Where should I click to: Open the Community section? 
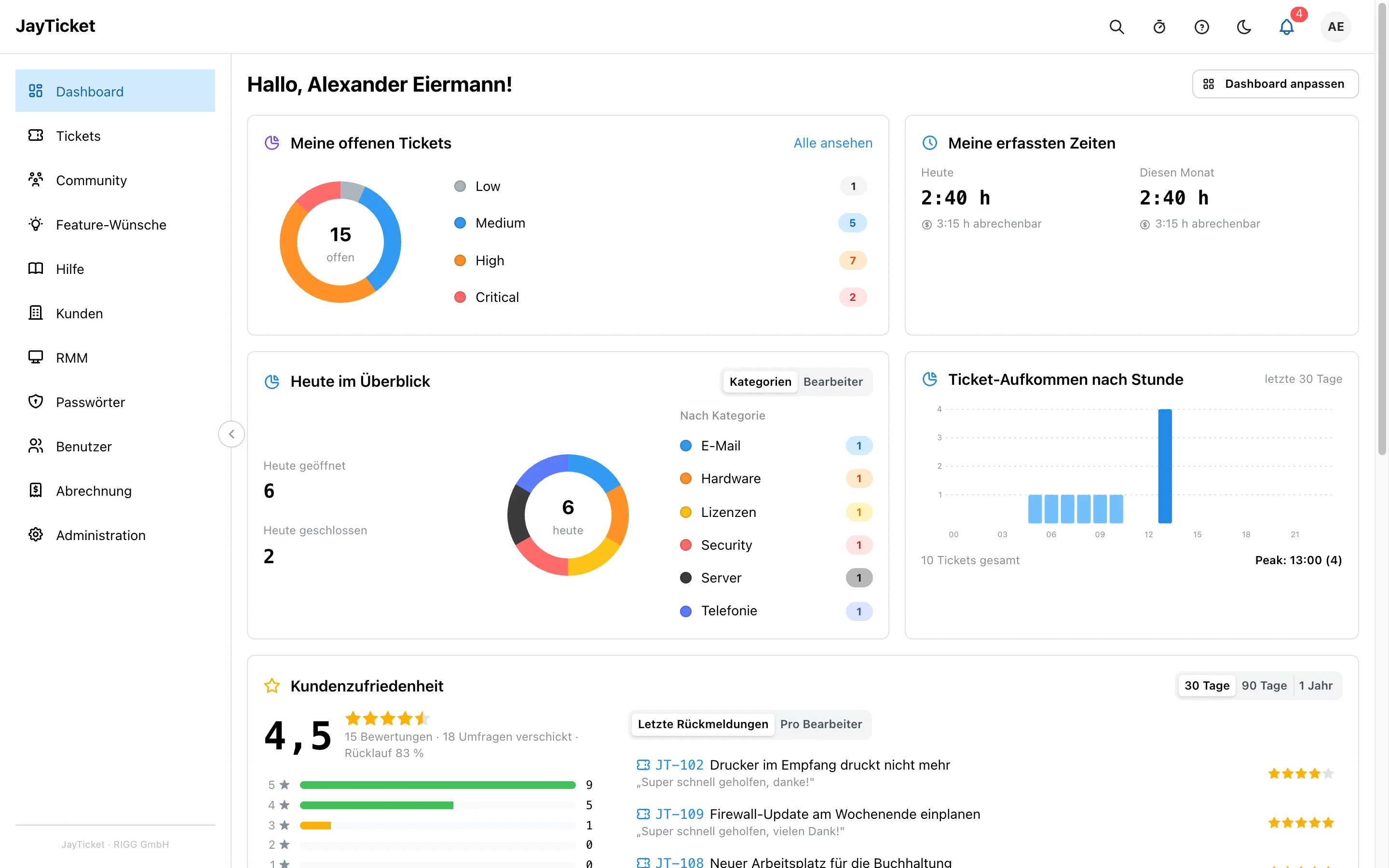pyautogui.click(x=115, y=180)
